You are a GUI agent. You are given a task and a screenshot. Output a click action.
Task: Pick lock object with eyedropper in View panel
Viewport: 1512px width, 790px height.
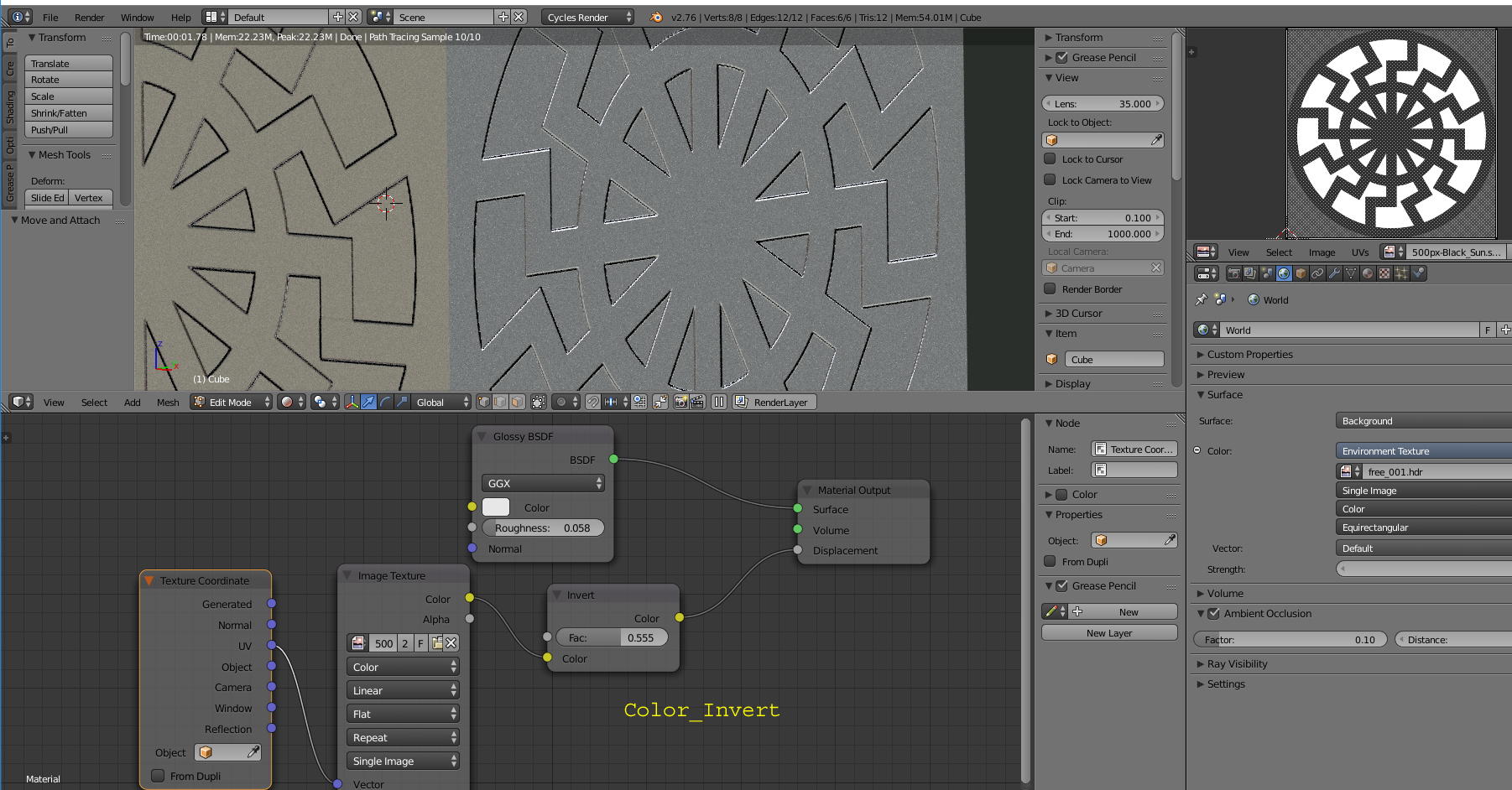pyautogui.click(x=1156, y=140)
